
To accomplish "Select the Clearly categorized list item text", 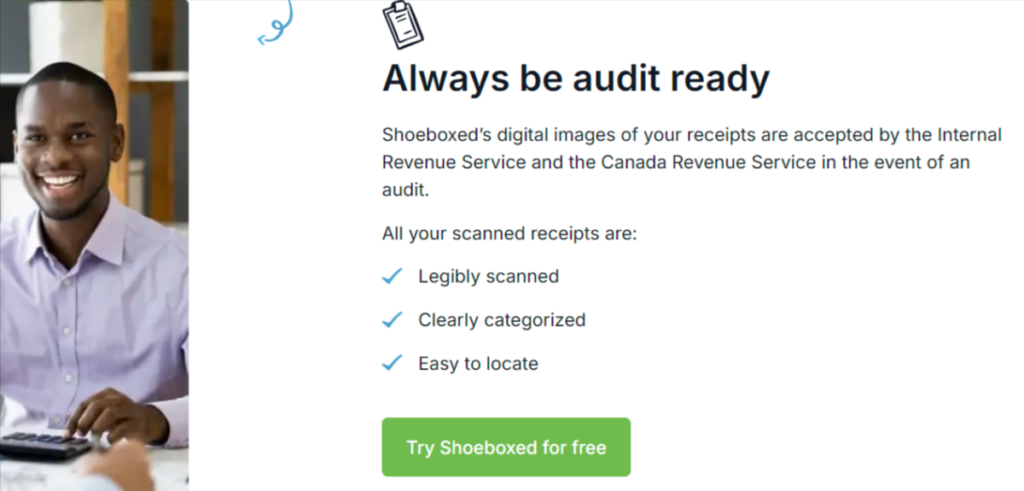I will (501, 320).
